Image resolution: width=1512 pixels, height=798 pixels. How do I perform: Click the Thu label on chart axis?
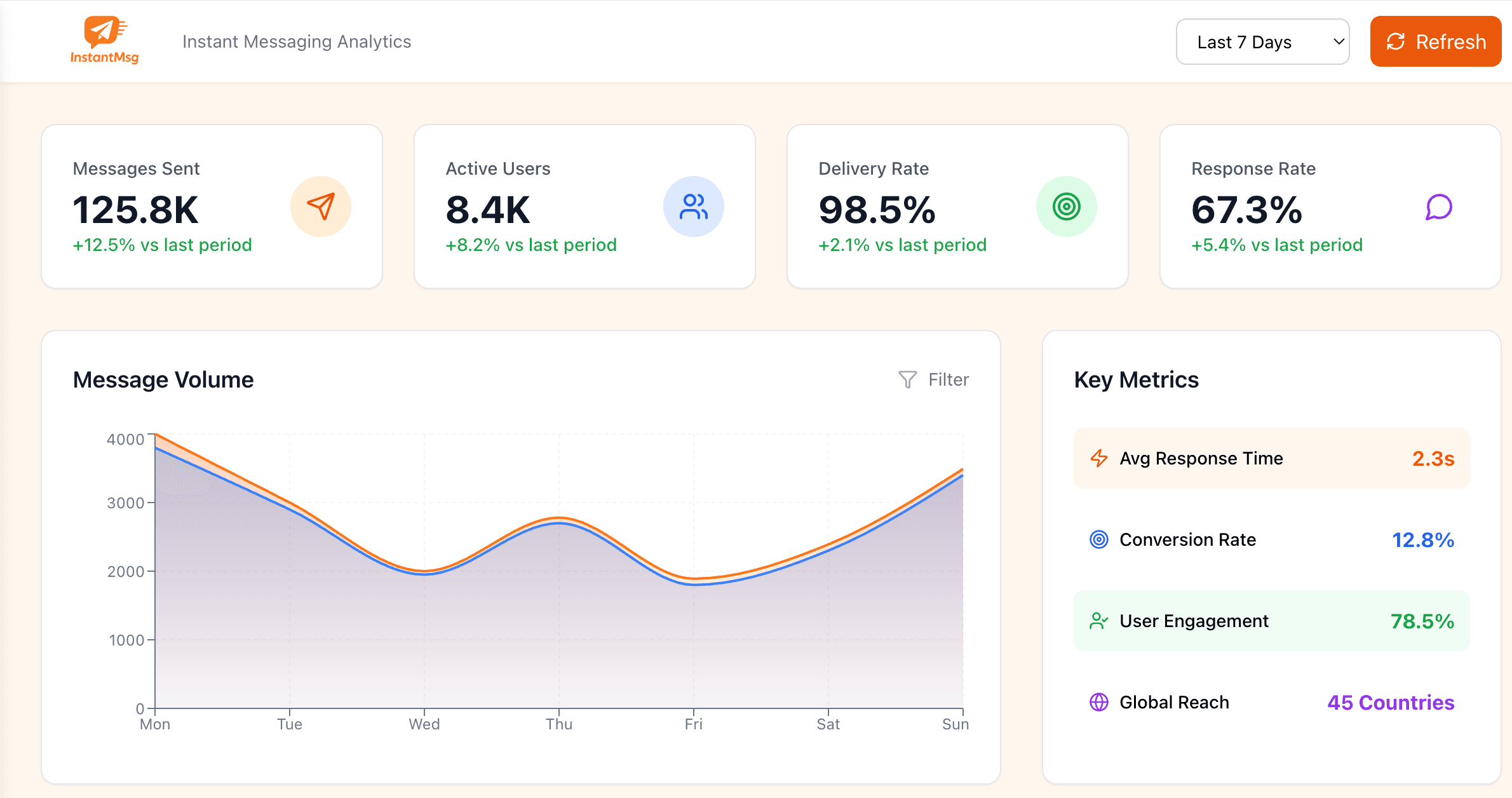559,724
